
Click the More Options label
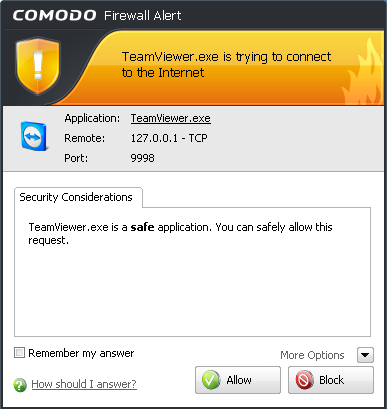312,355
